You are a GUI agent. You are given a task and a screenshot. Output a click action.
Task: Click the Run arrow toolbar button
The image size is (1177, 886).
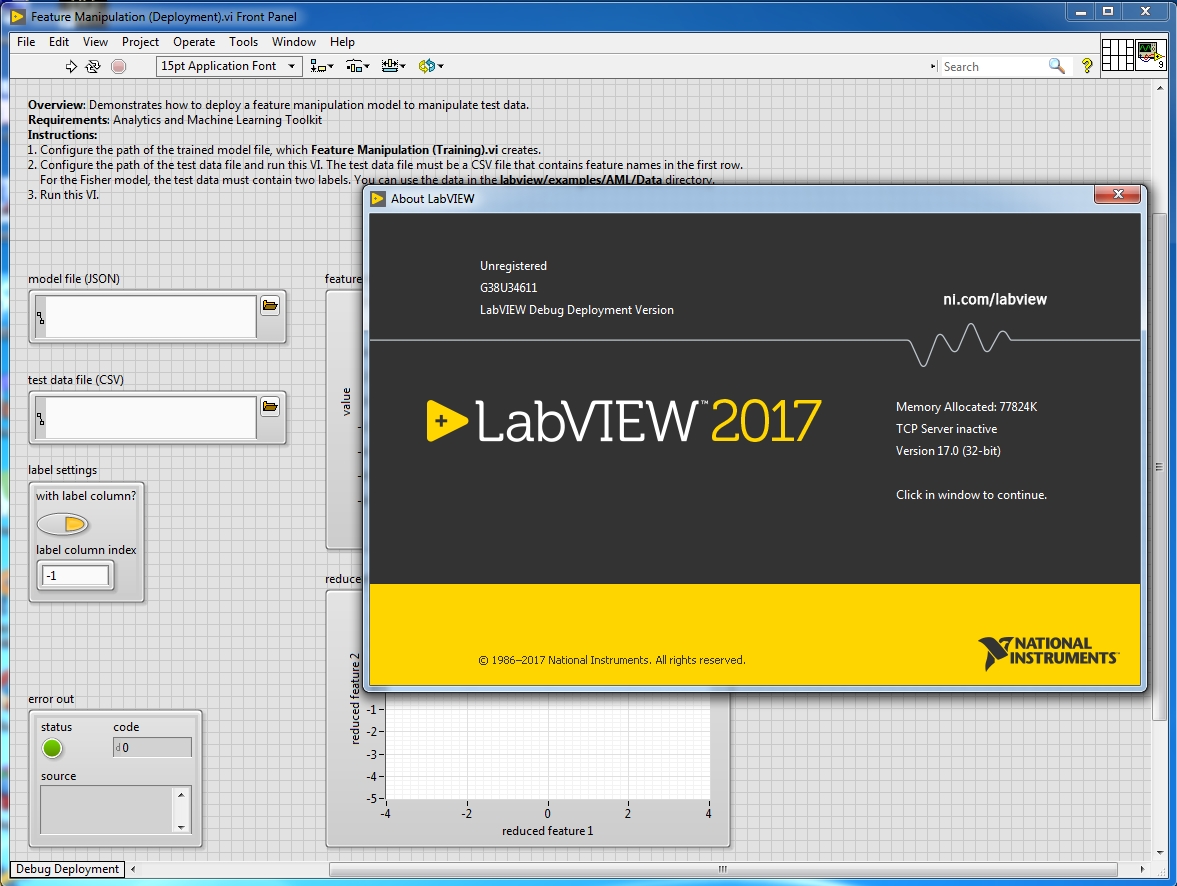pyautogui.click(x=71, y=66)
